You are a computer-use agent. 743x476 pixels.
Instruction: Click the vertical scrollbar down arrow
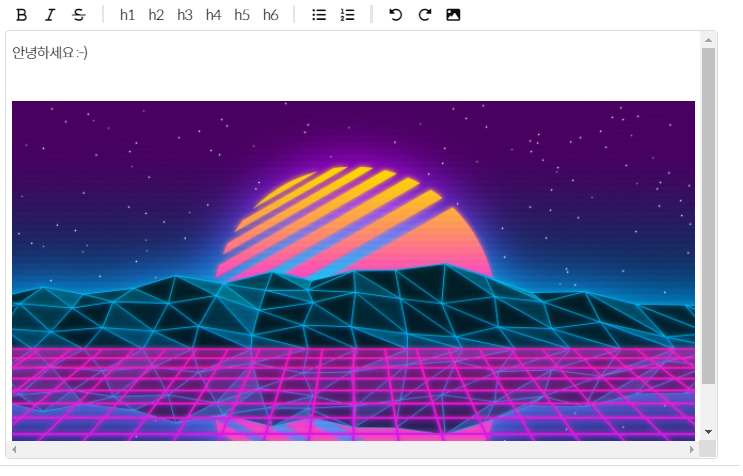click(x=708, y=431)
